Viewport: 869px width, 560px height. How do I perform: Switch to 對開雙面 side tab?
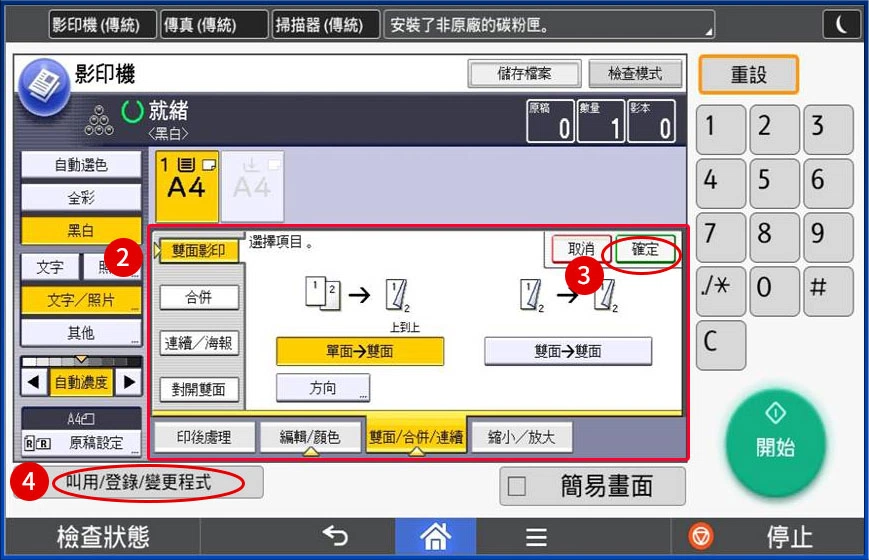pos(198,389)
